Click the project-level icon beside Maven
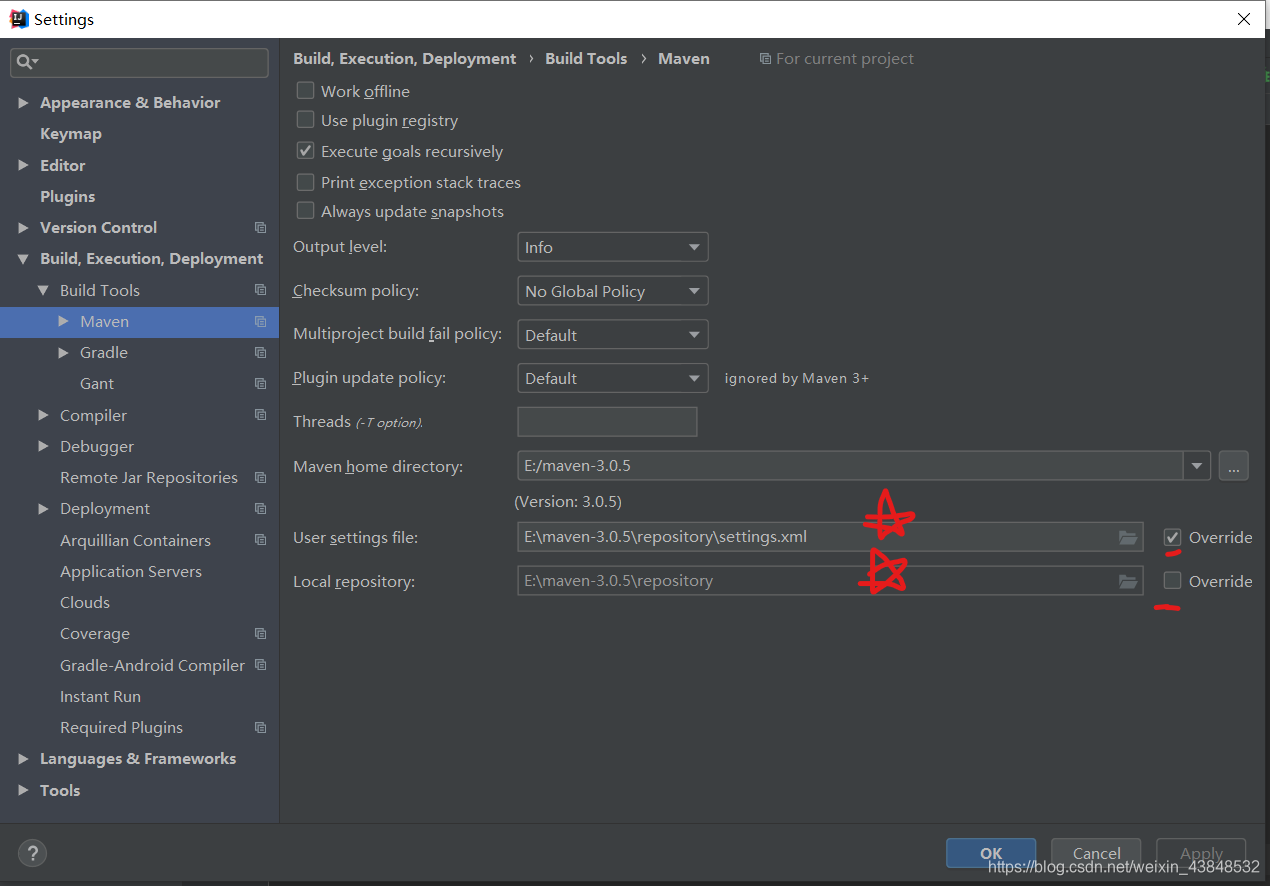This screenshot has height=886, width=1270. (x=260, y=322)
